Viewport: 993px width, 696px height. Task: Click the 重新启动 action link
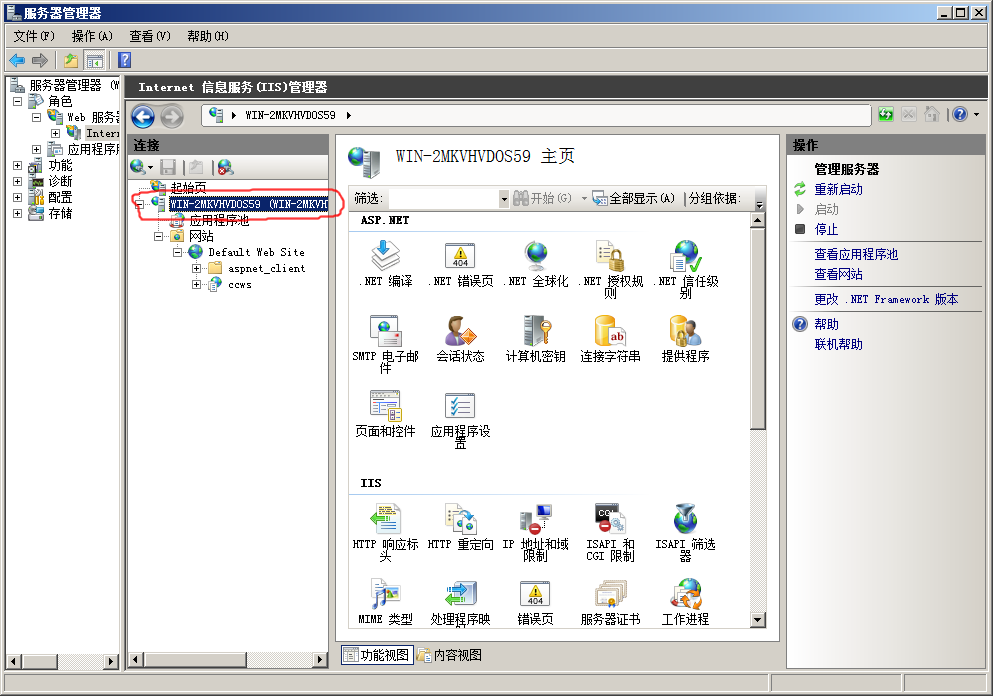(x=838, y=189)
